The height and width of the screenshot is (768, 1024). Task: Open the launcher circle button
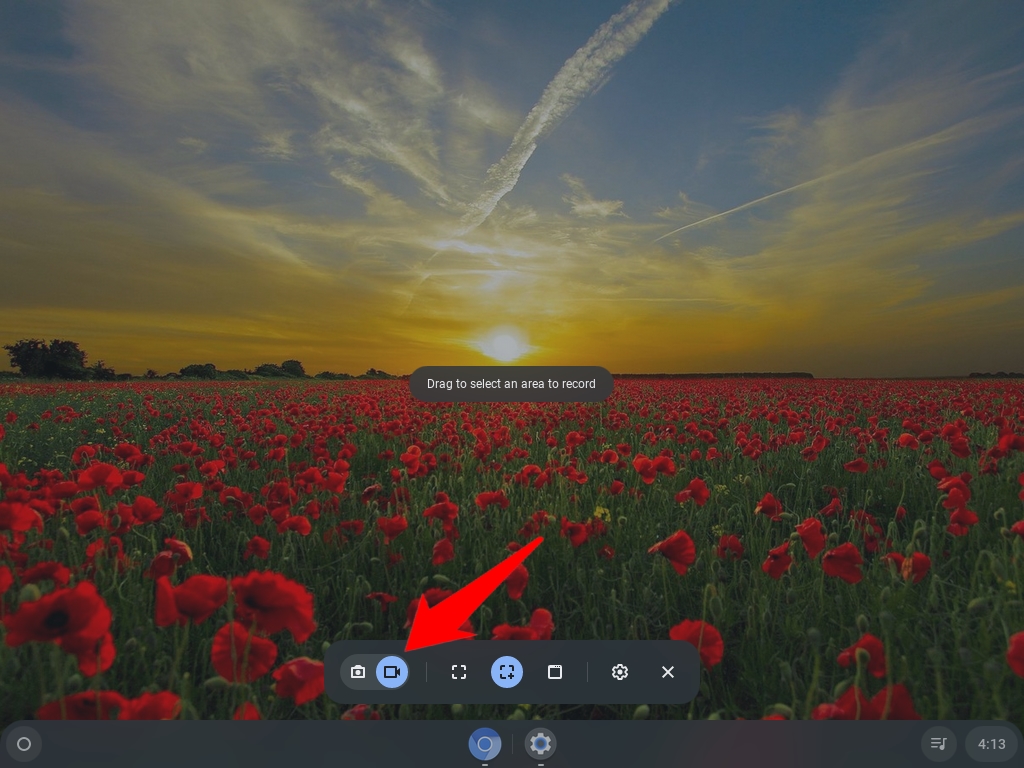point(24,744)
